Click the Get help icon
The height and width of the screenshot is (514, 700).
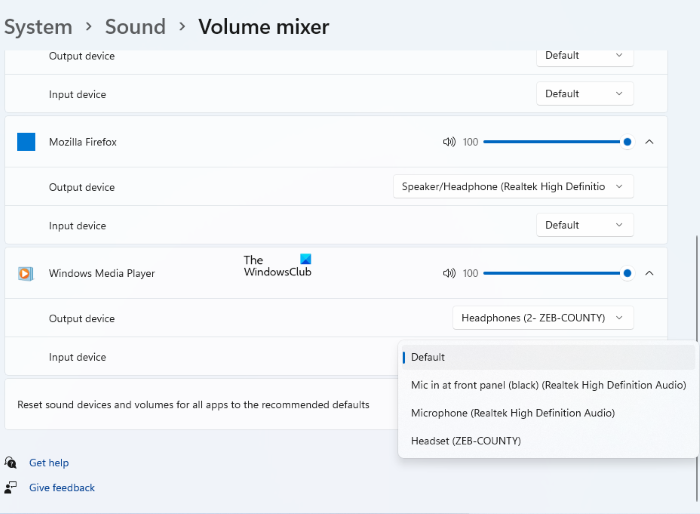(10, 463)
